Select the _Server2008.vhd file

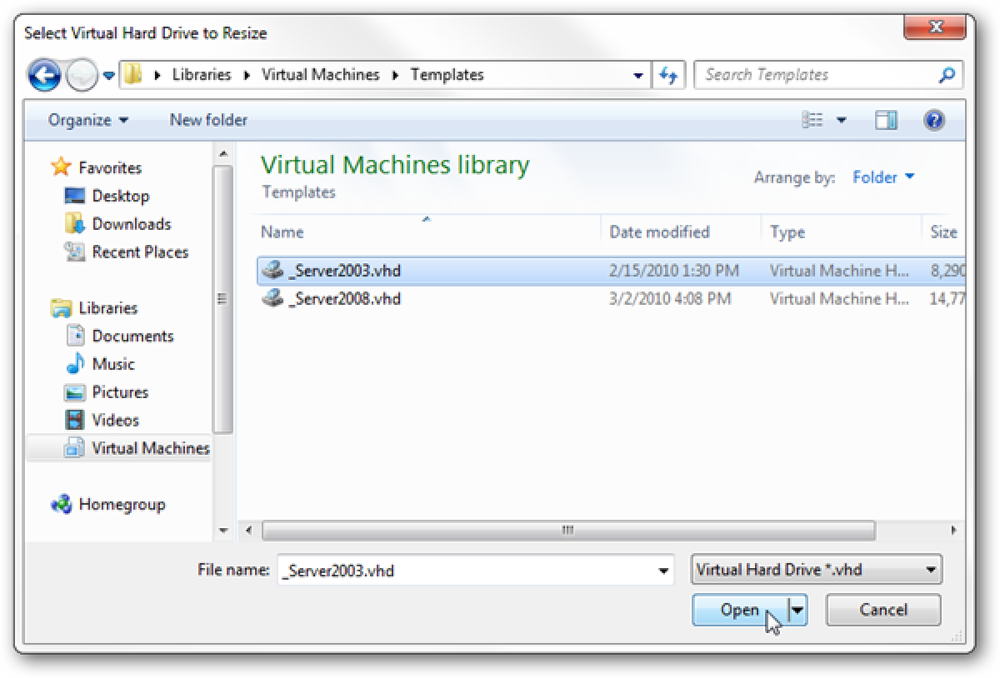point(611,299)
